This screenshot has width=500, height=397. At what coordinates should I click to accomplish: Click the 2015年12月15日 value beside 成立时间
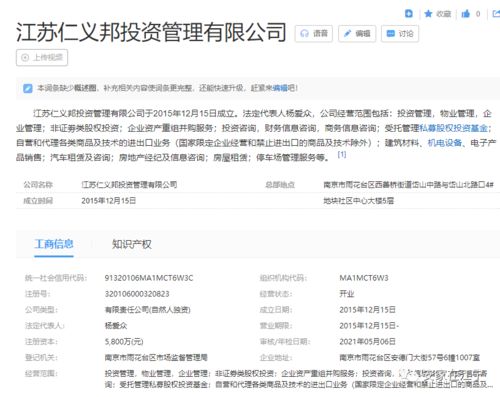[109, 201]
